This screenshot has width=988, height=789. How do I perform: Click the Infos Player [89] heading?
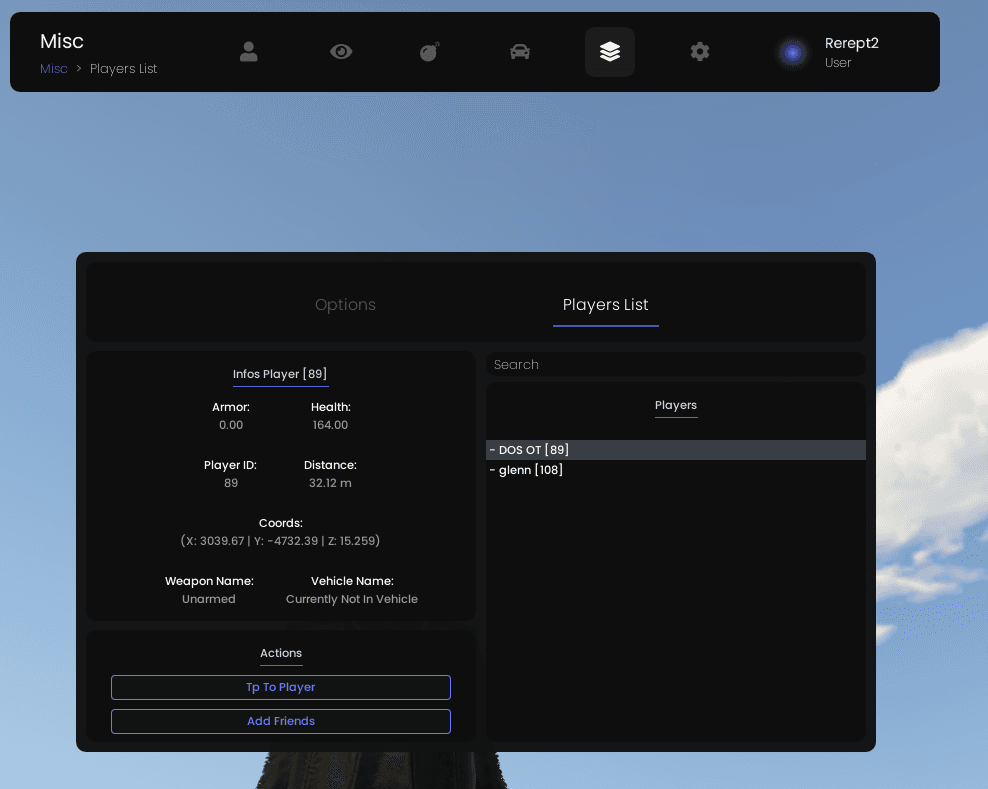click(280, 374)
